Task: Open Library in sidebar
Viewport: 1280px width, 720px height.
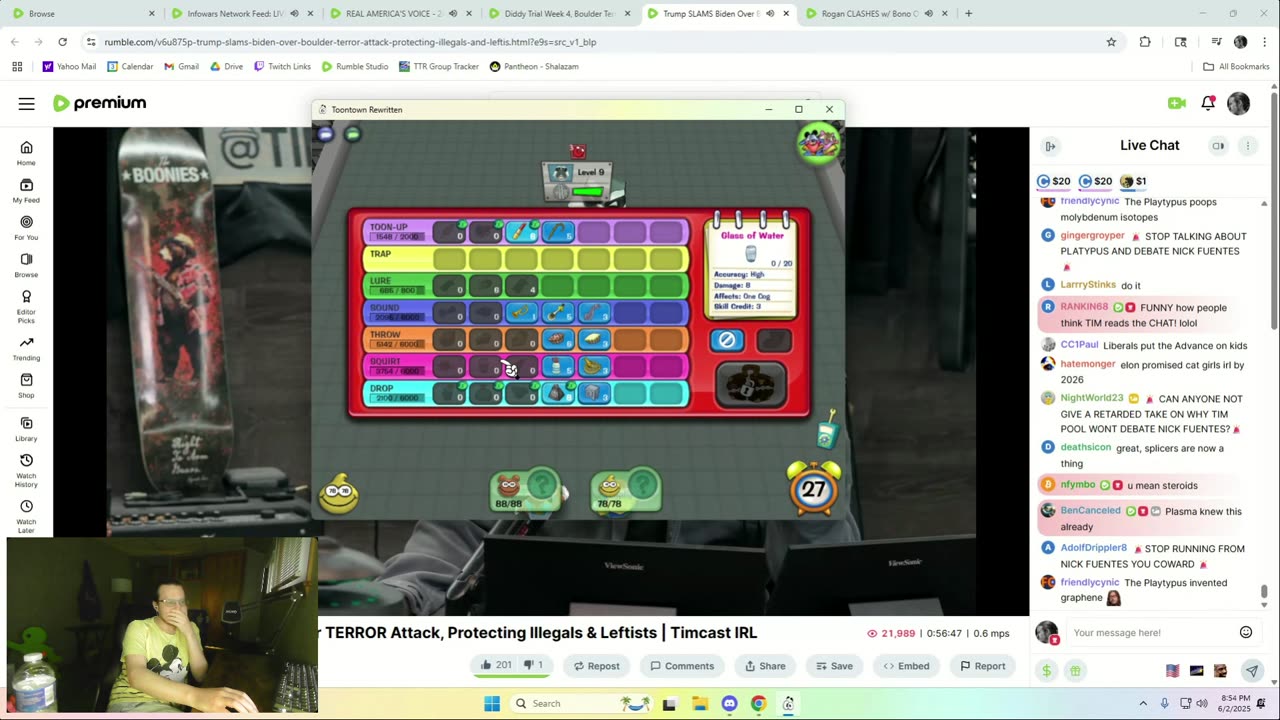Action: tap(26, 429)
